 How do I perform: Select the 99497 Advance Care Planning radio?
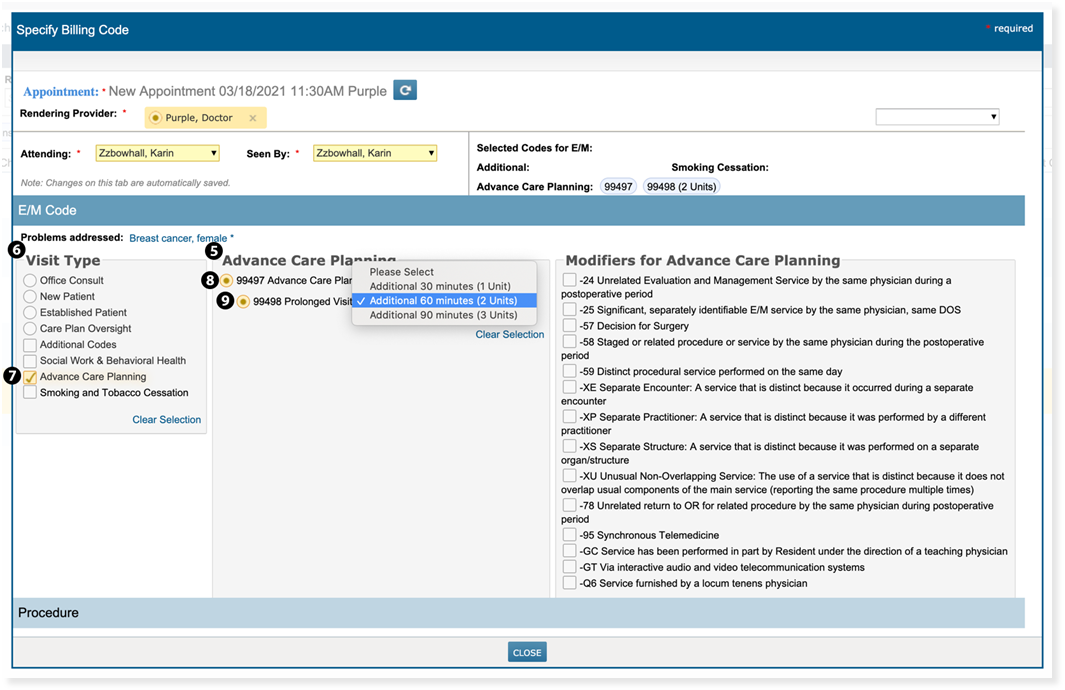[227, 281]
